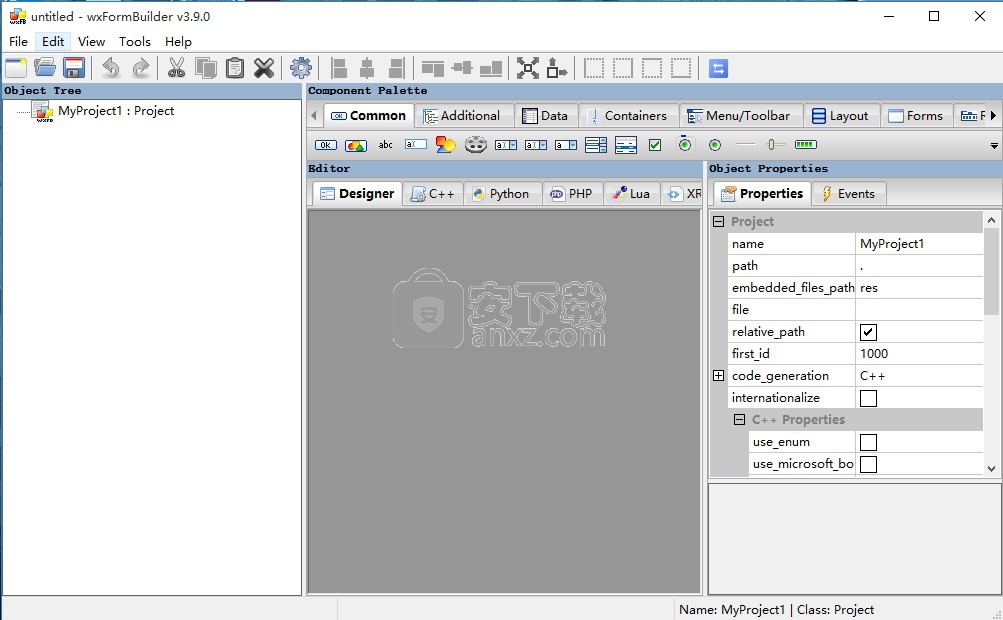
Task: Open a project with the folder icon
Action: [45, 68]
